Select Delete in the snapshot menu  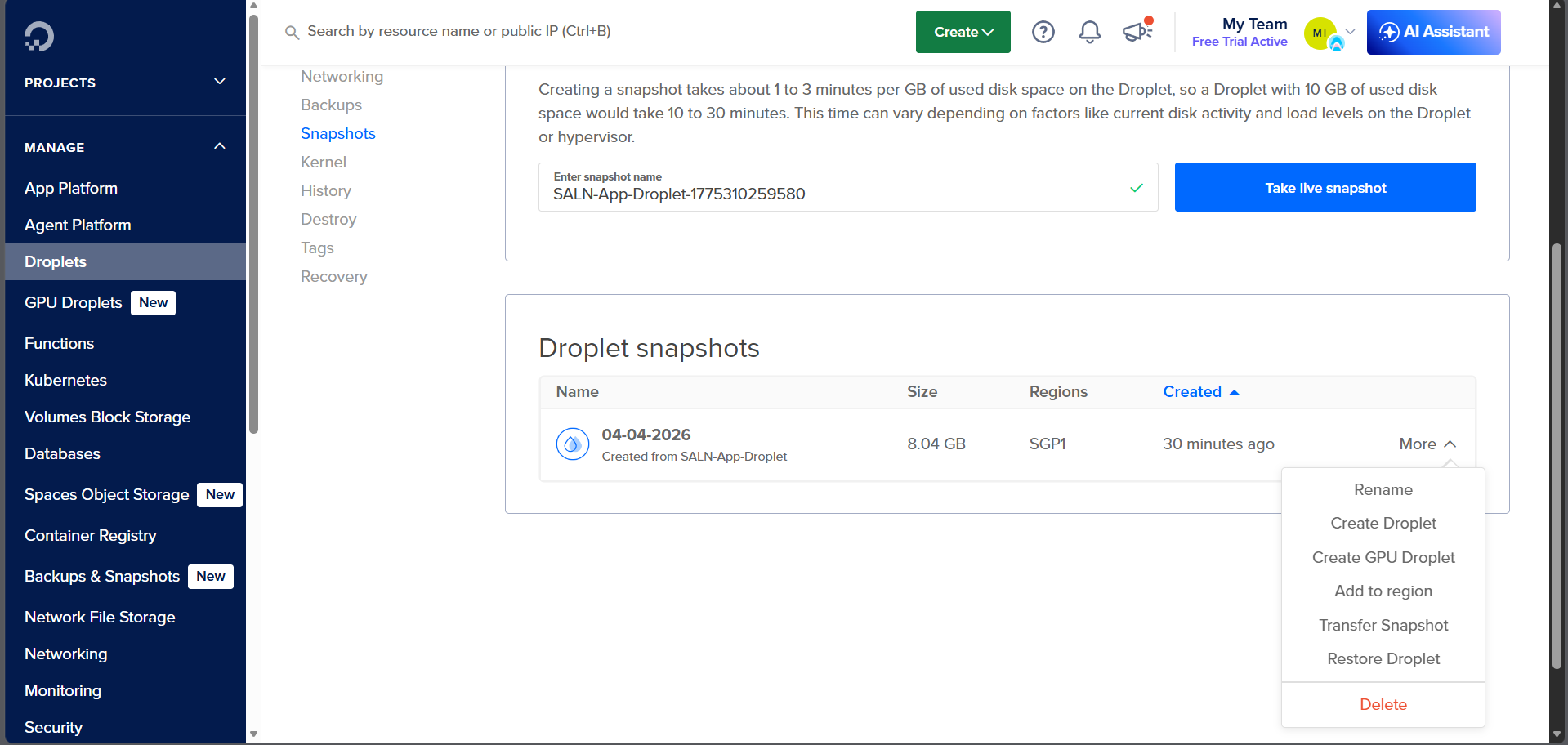[x=1383, y=705]
